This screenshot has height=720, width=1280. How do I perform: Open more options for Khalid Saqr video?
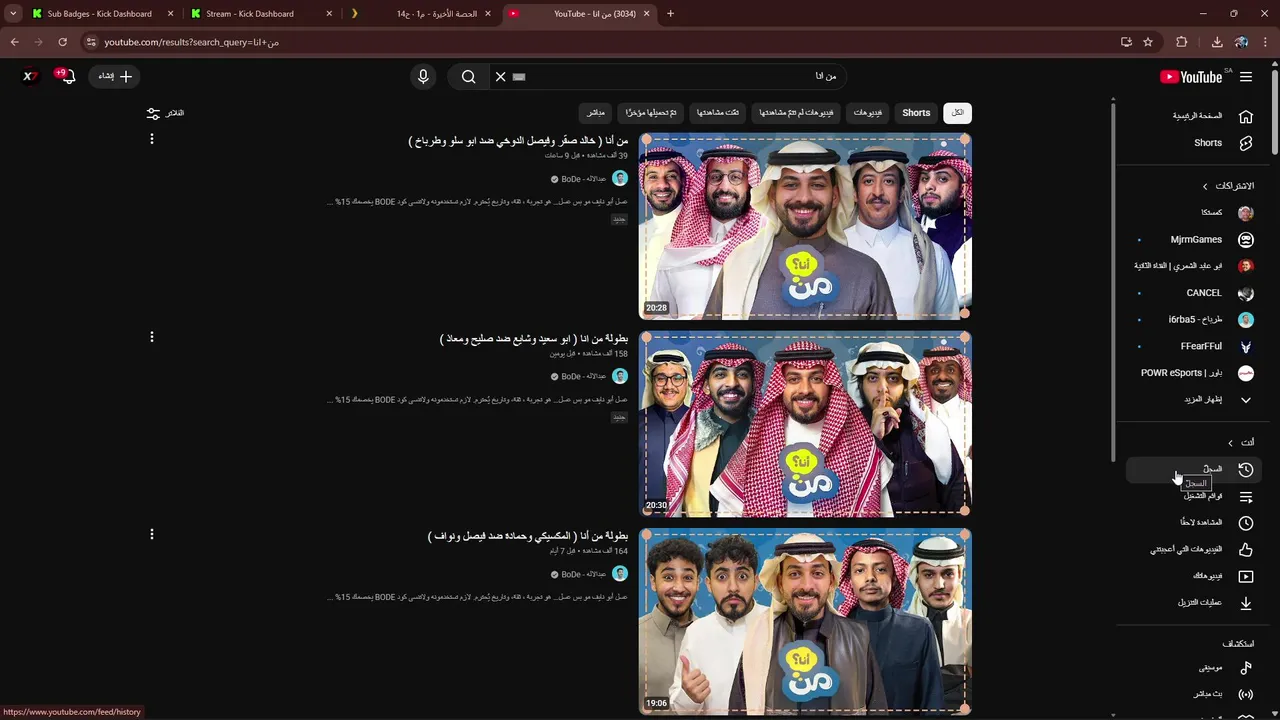point(152,139)
